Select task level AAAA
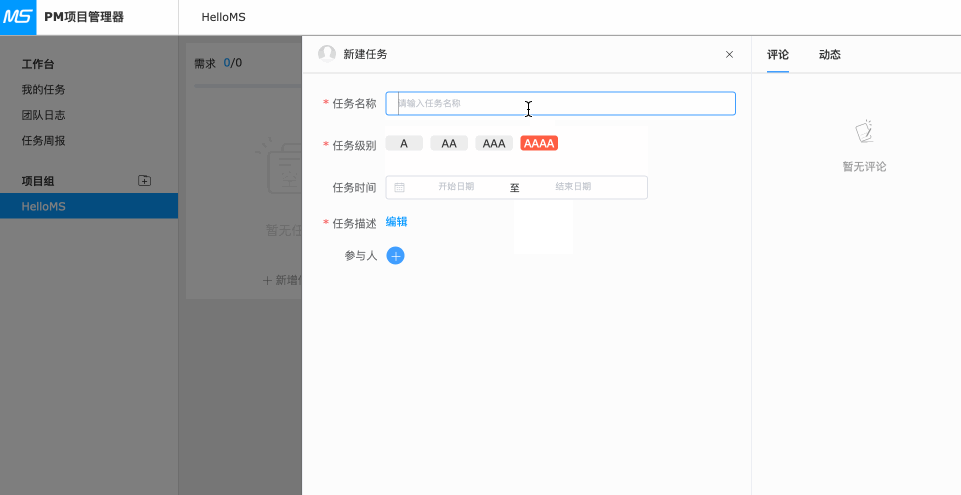This screenshot has width=961, height=495. 539,143
